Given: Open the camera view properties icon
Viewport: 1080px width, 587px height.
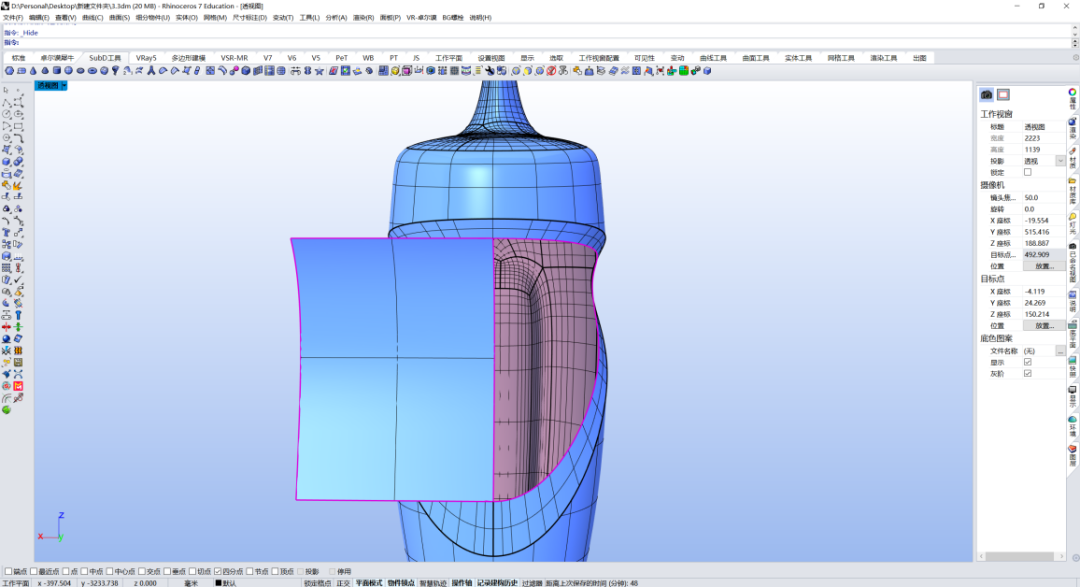Looking at the screenshot, I should coord(986,94).
